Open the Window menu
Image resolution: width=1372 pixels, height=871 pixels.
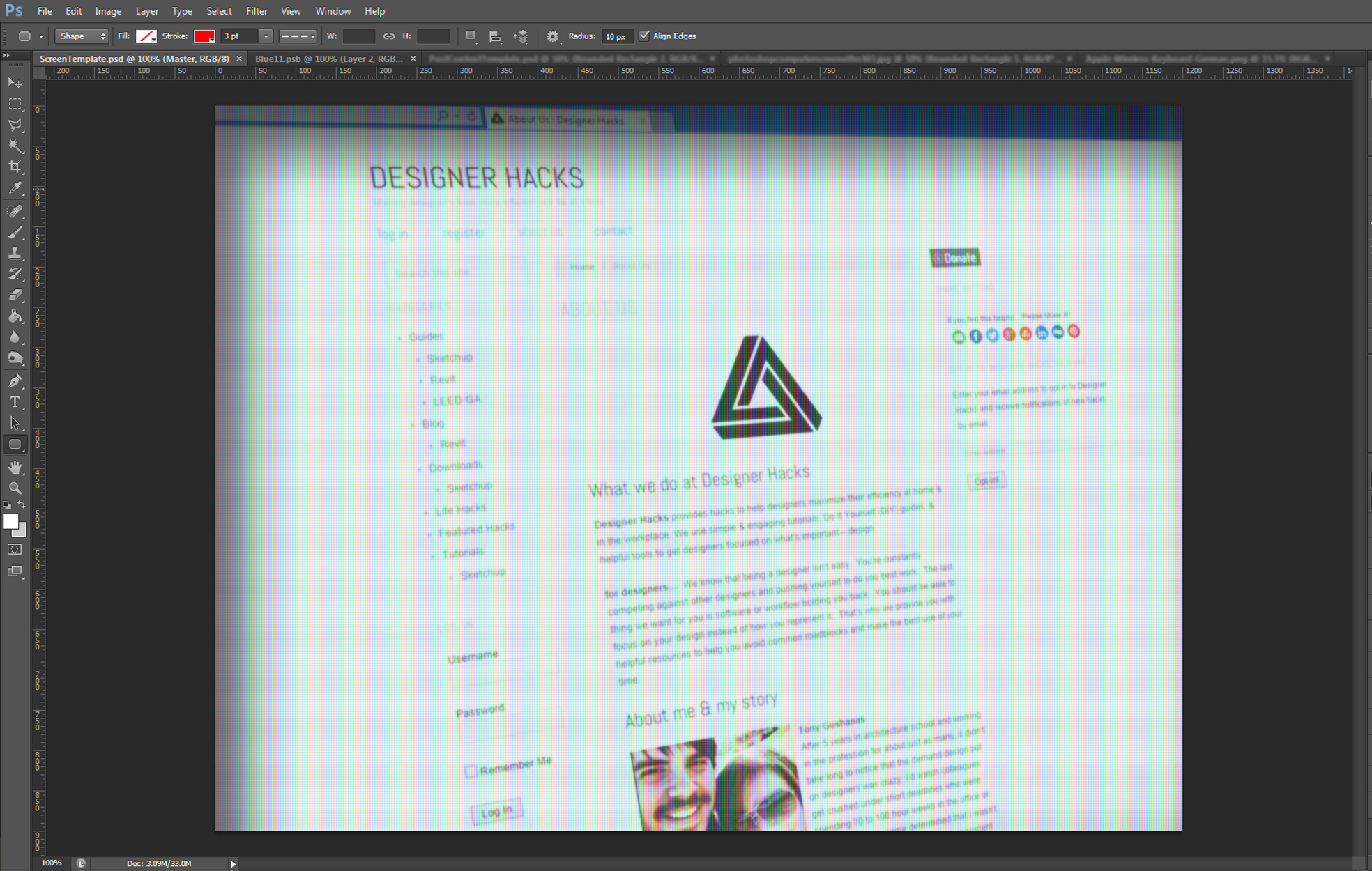pyautogui.click(x=333, y=11)
